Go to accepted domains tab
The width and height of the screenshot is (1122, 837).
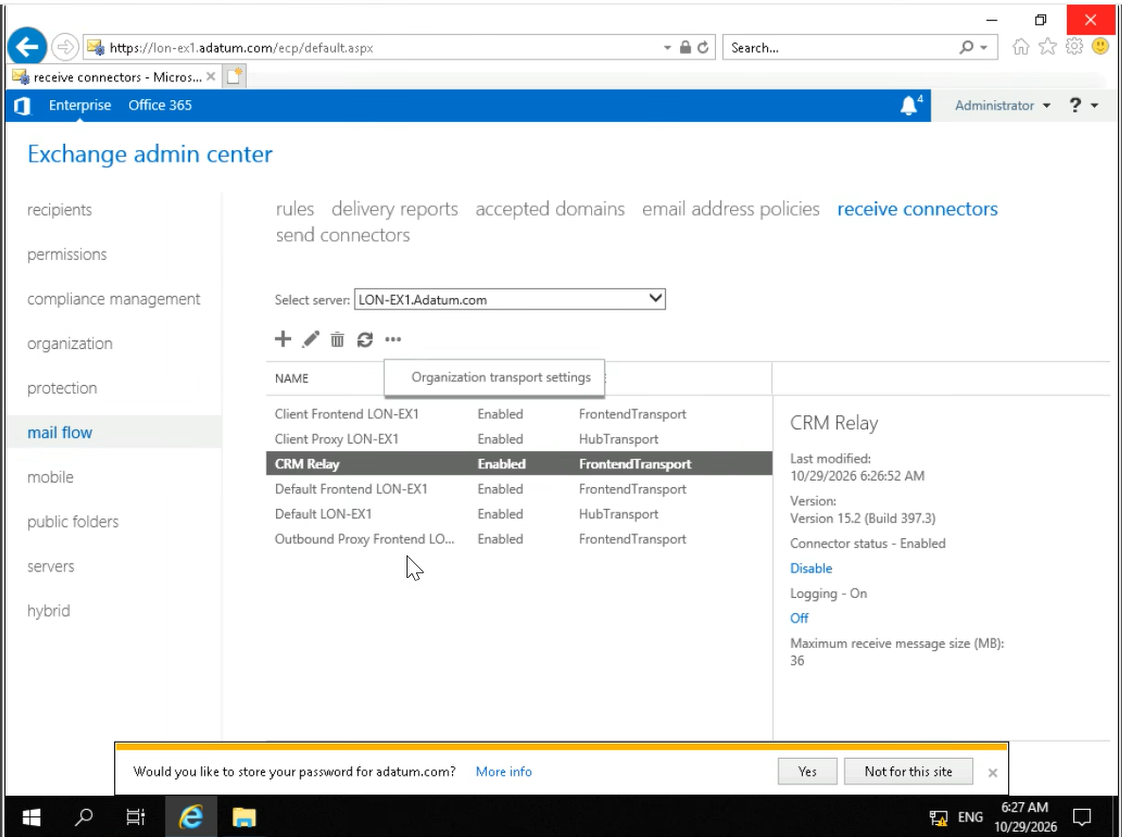click(550, 209)
